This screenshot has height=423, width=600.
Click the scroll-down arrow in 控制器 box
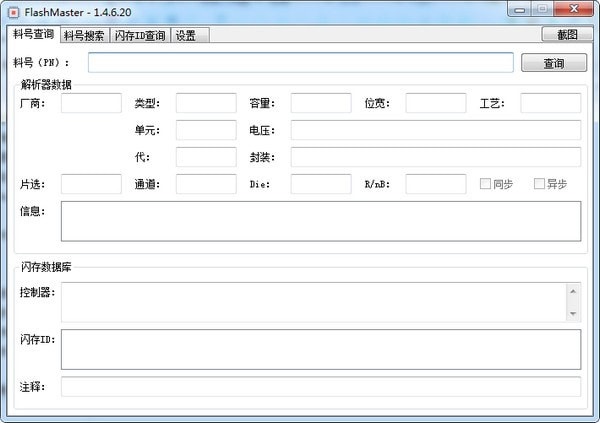coord(573,314)
